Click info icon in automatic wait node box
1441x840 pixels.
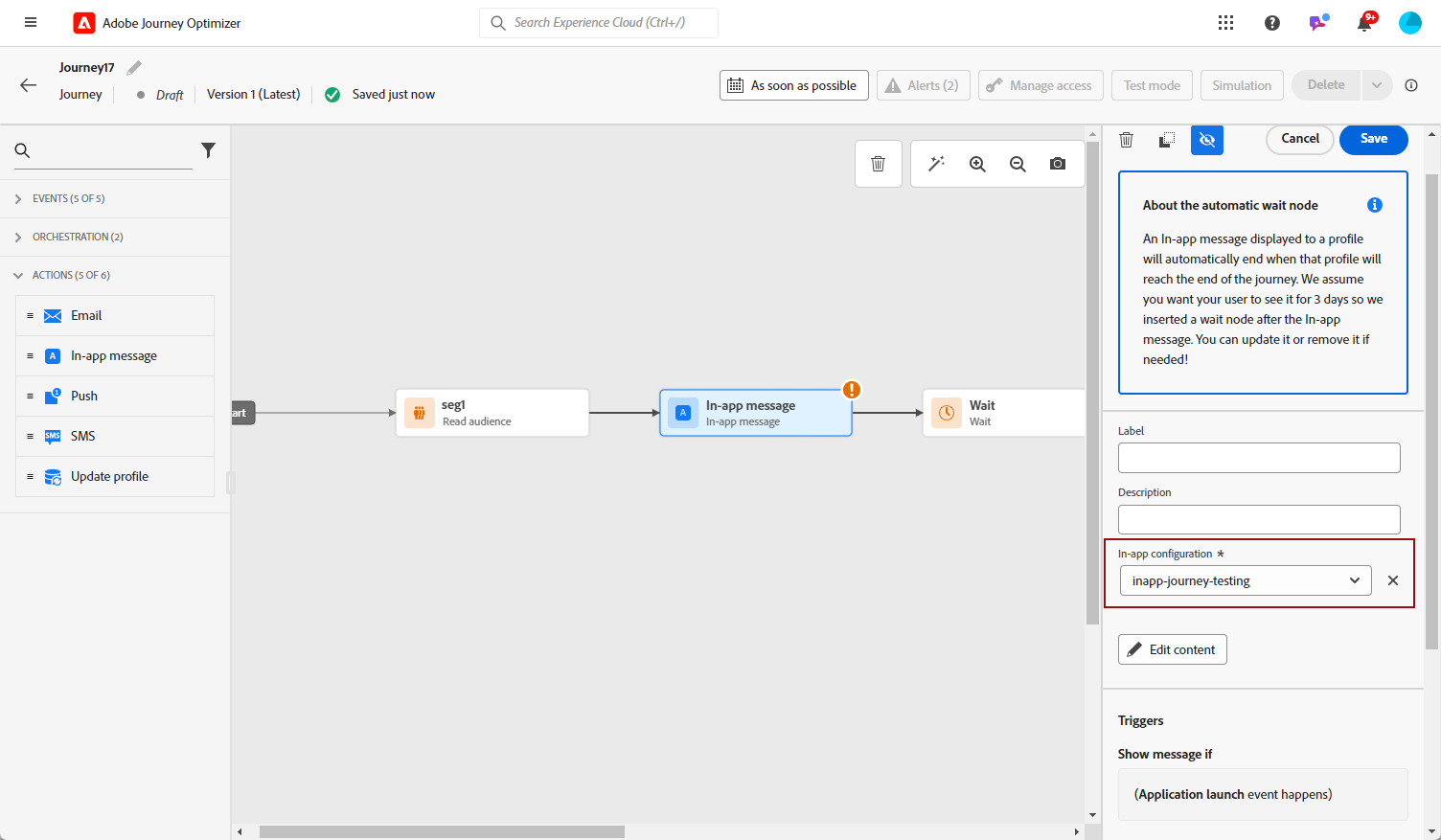(1375, 205)
